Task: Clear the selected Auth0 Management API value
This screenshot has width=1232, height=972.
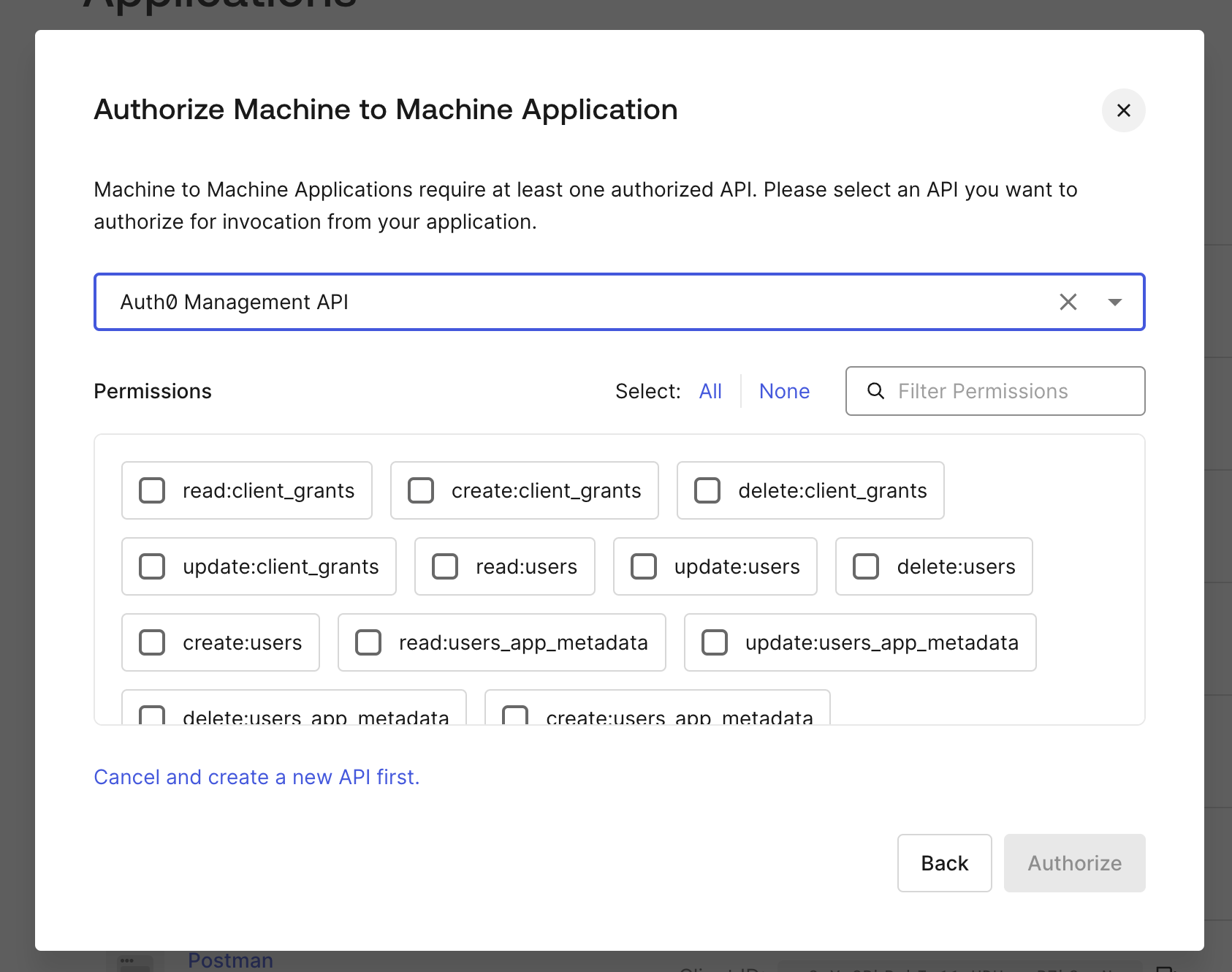Action: [x=1068, y=302]
